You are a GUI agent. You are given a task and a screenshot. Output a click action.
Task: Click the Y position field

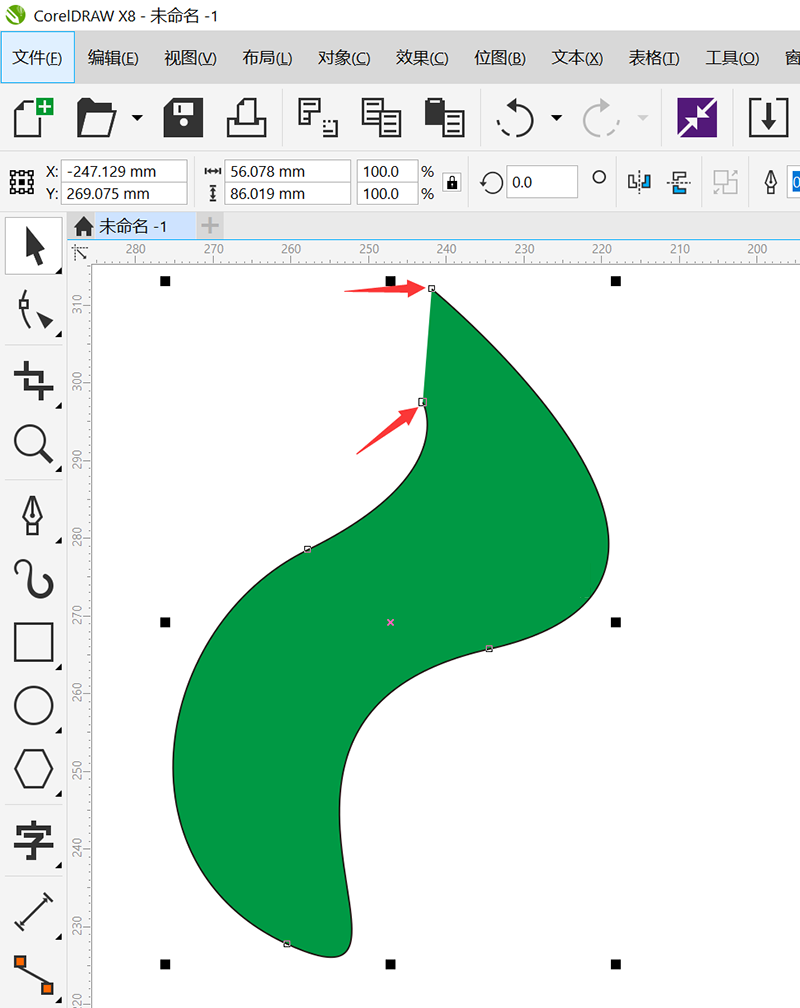pos(124,194)
